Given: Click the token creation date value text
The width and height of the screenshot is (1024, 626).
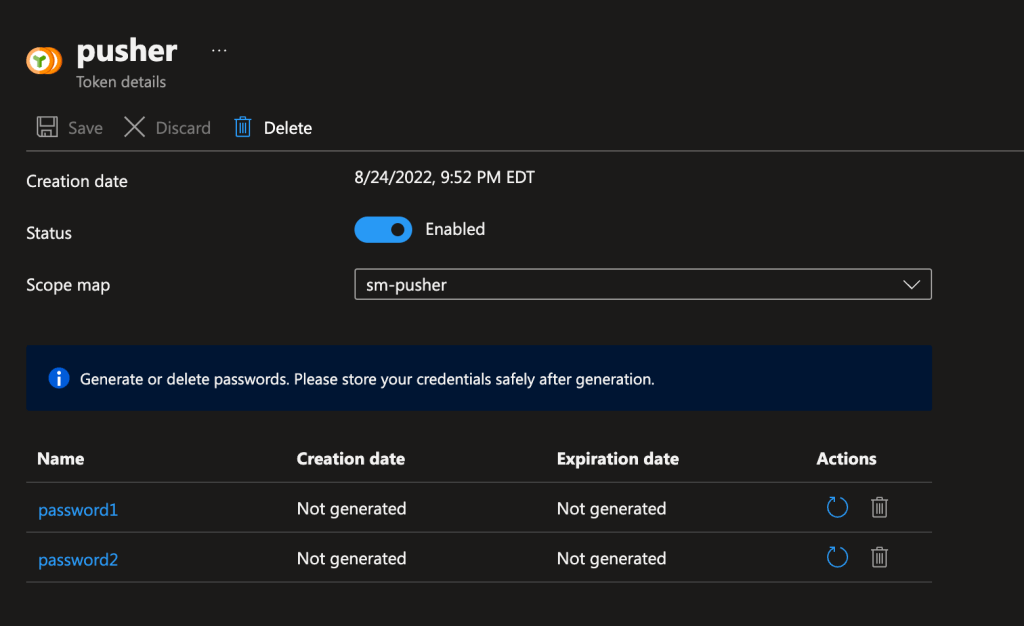Looking at the screenshot, I should tap(445, 179).
